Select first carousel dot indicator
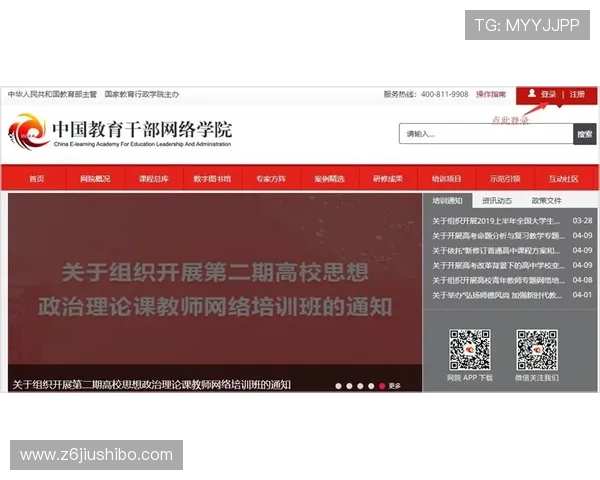Image resolution: width=600 pixels, height=480 pixels. pos(338,386)
